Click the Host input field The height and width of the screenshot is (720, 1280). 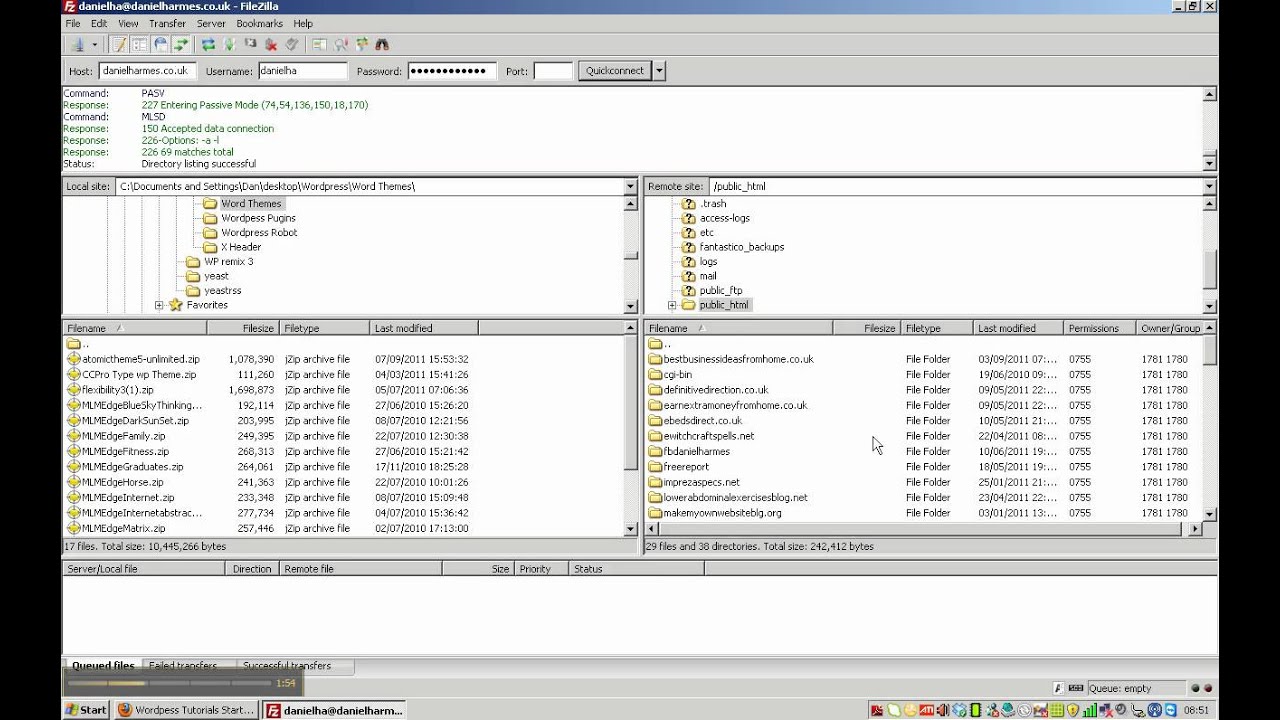[x=146, y=71]
